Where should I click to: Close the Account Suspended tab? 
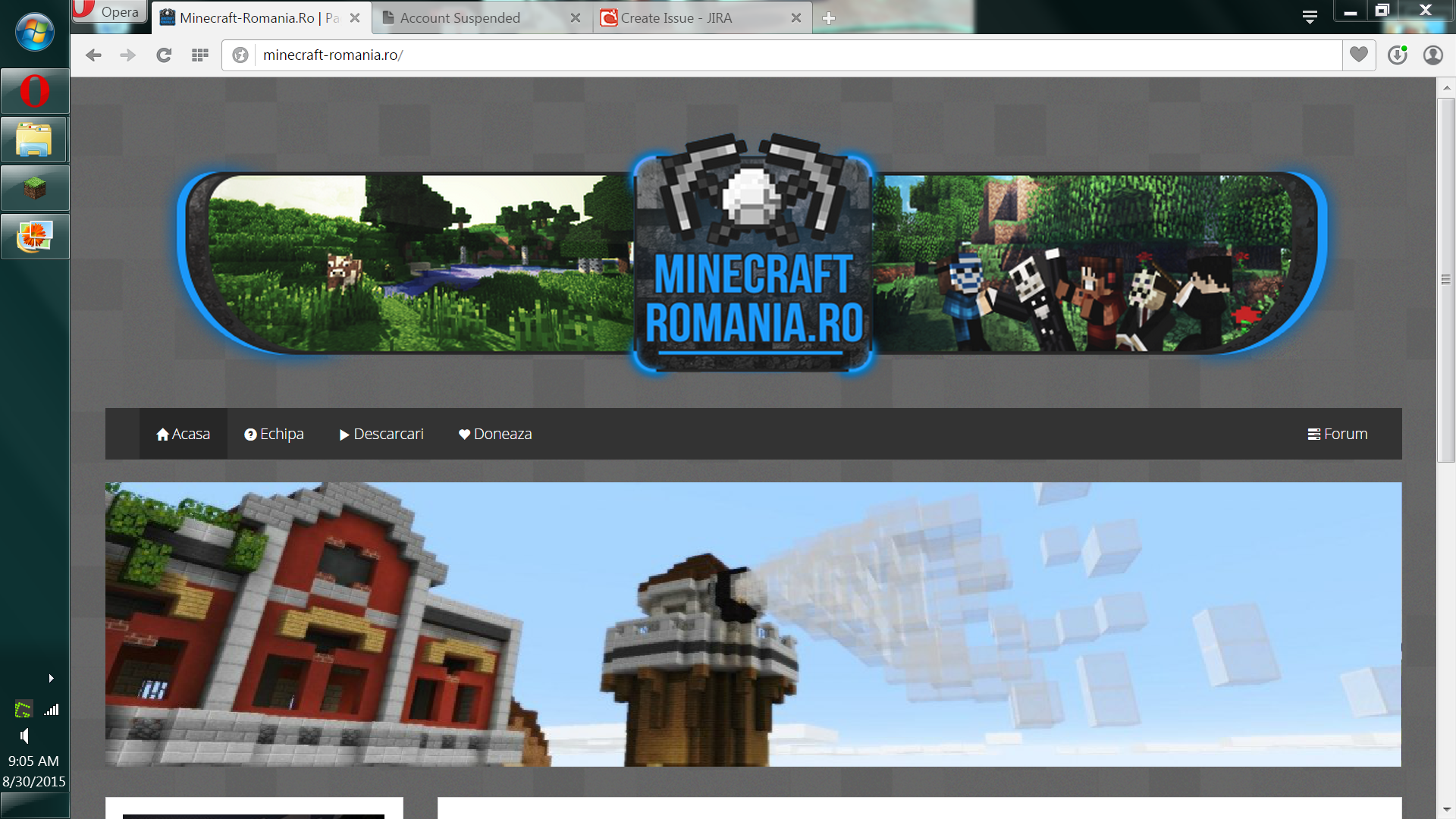576,18
